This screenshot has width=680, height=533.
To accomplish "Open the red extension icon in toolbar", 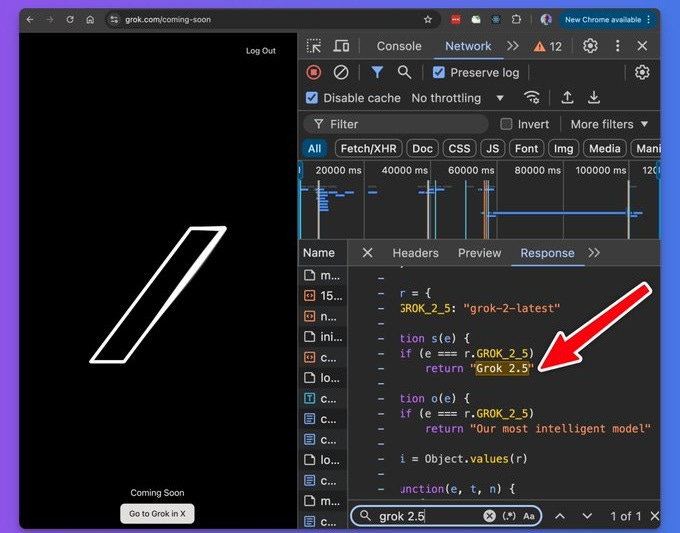I will pos(455,20).
